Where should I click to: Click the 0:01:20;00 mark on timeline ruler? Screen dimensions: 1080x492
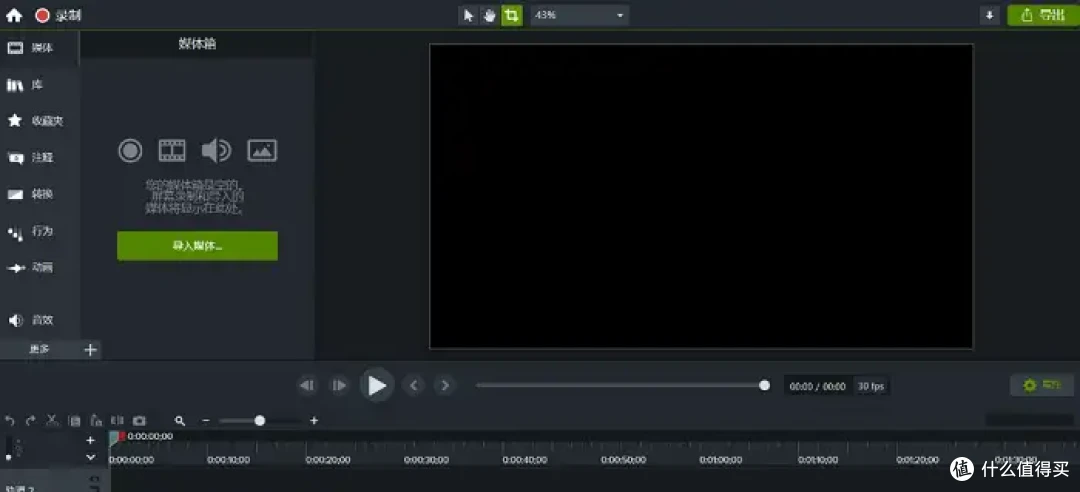pos(918,460)
